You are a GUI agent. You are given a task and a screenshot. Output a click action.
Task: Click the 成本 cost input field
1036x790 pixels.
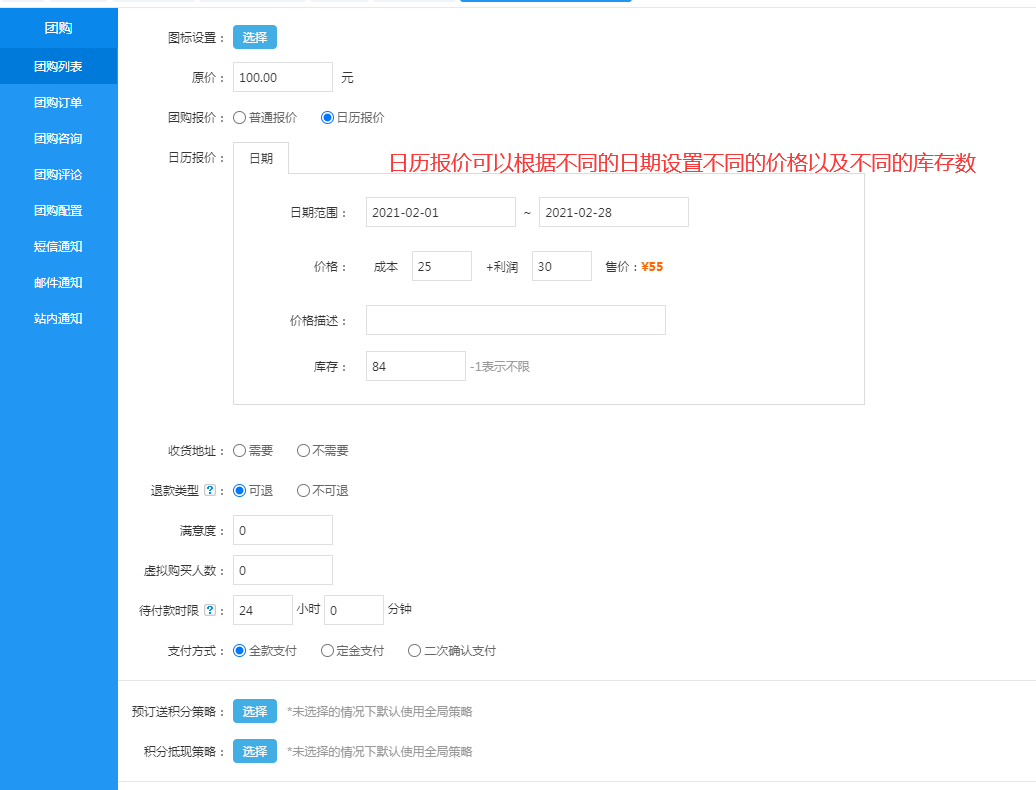pyautogui.click(x=441, y=266)
